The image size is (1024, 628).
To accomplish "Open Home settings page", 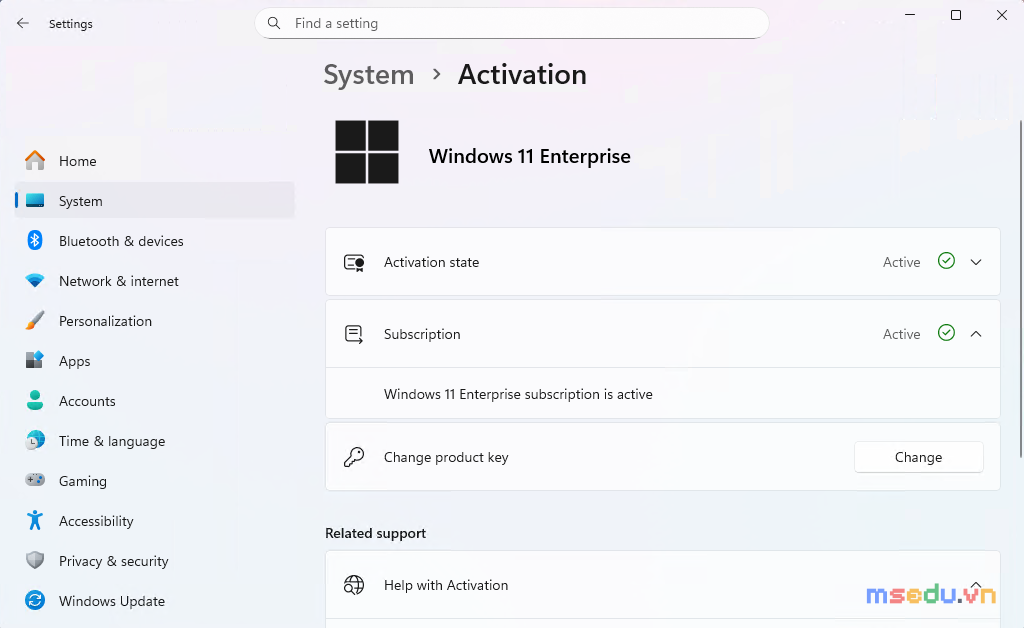I will [x=155, y=161].
